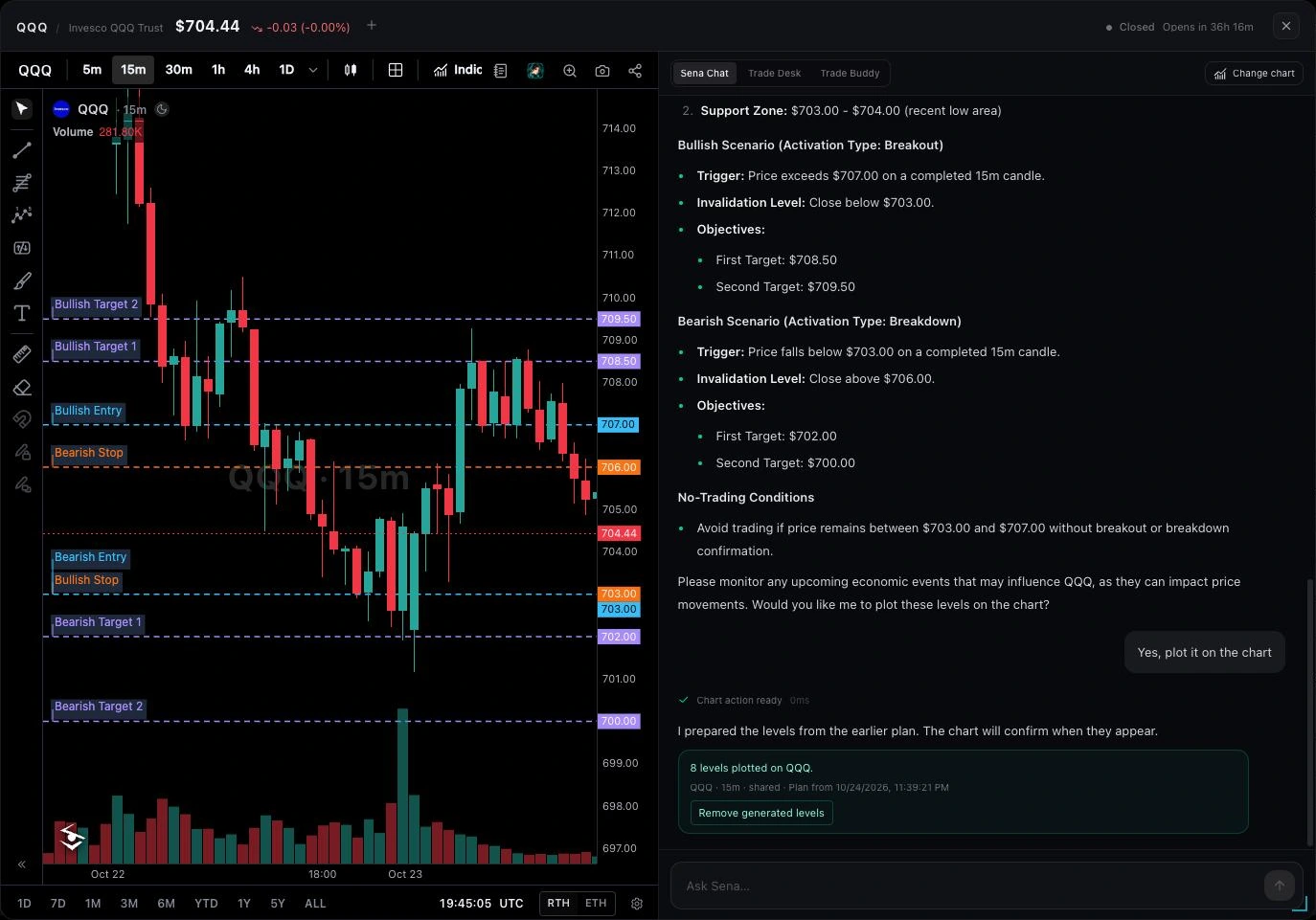Select the Fibonacci retracement tool

[22, 182]
